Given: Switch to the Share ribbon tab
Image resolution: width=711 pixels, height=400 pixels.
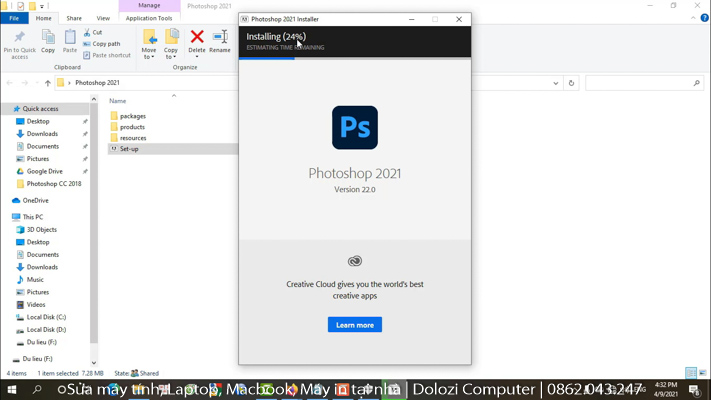Looking at the screenshot, I should click(74, 18).
